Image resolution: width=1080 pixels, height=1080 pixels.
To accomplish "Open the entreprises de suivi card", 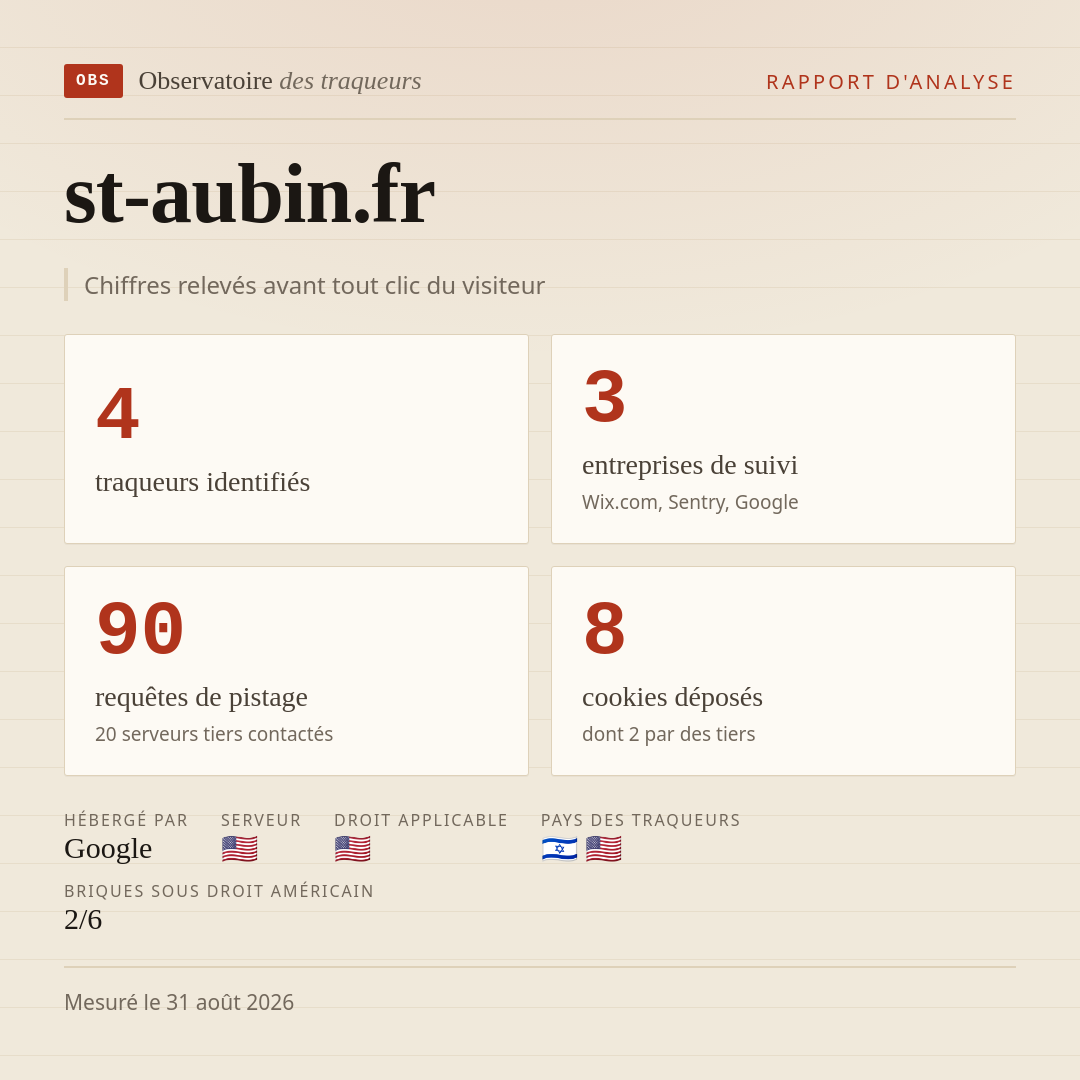I will (x=783, y=439).
